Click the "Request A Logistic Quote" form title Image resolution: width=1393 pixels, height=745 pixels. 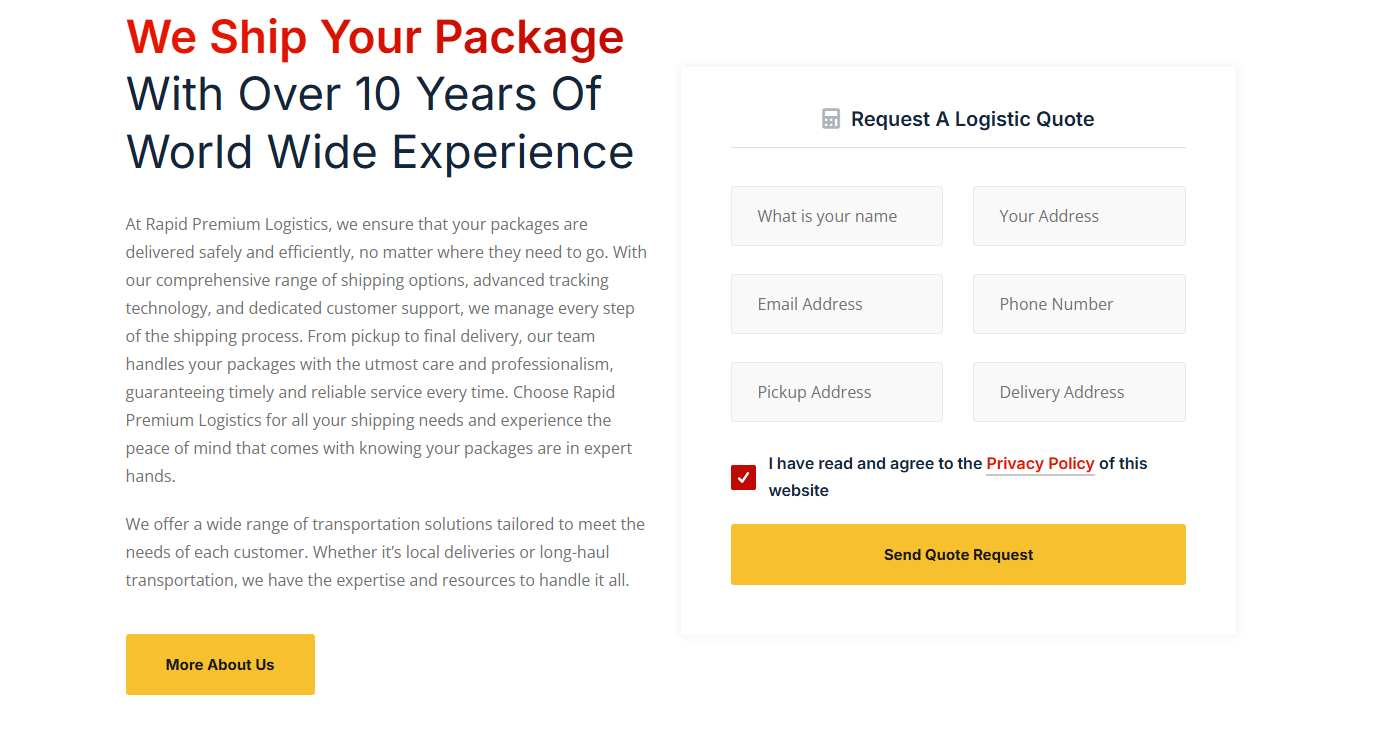pyautogui.click(x=972, y=119)
